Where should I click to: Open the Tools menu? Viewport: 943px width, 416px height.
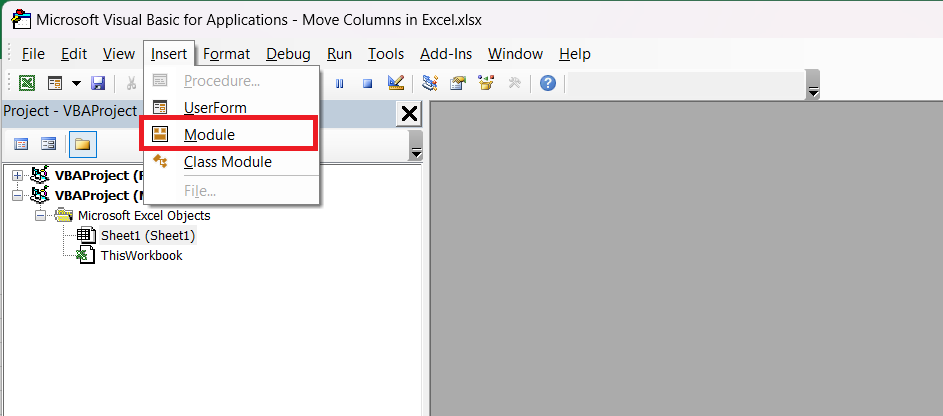[x=386, y=54]
